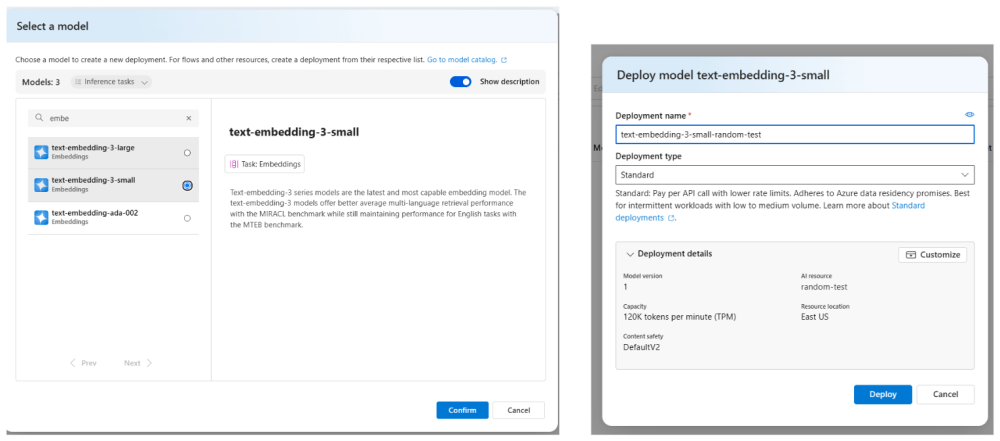The image size is (1000, 441).
Task: Click the Models: 3 count label
Action: pyautogui.click(x=41, y=82)
